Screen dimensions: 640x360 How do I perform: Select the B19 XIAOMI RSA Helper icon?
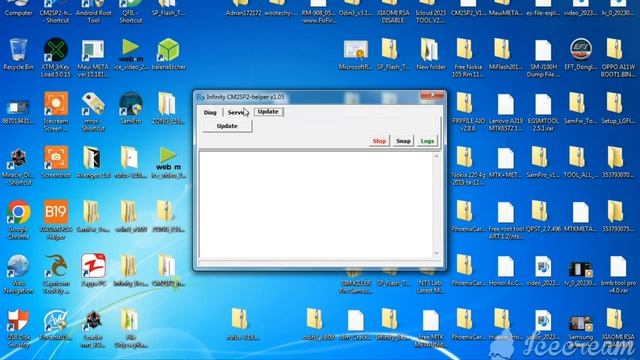pyautogui.click(x=56, y=220)
